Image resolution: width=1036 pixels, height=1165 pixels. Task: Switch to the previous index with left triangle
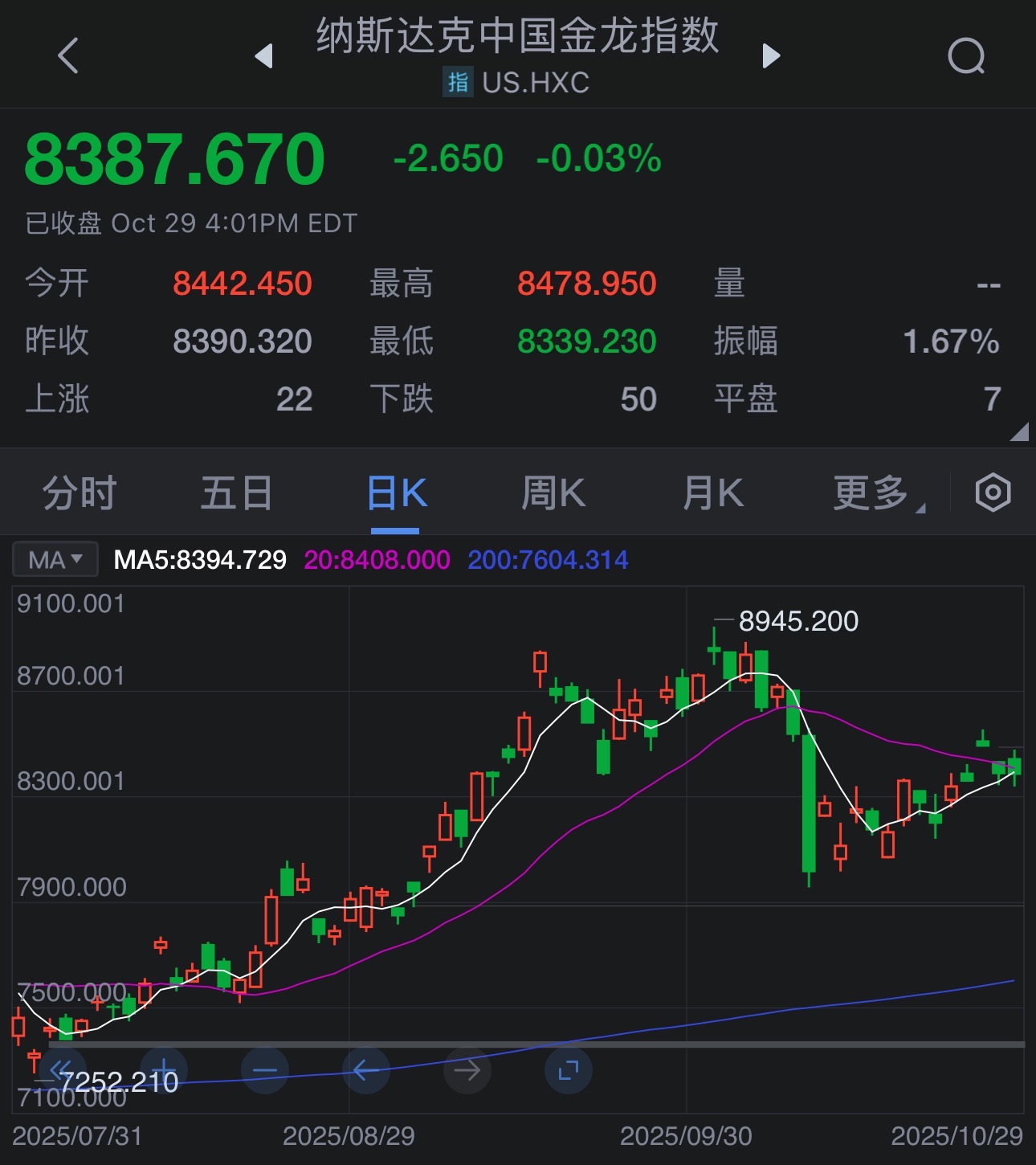263,55
